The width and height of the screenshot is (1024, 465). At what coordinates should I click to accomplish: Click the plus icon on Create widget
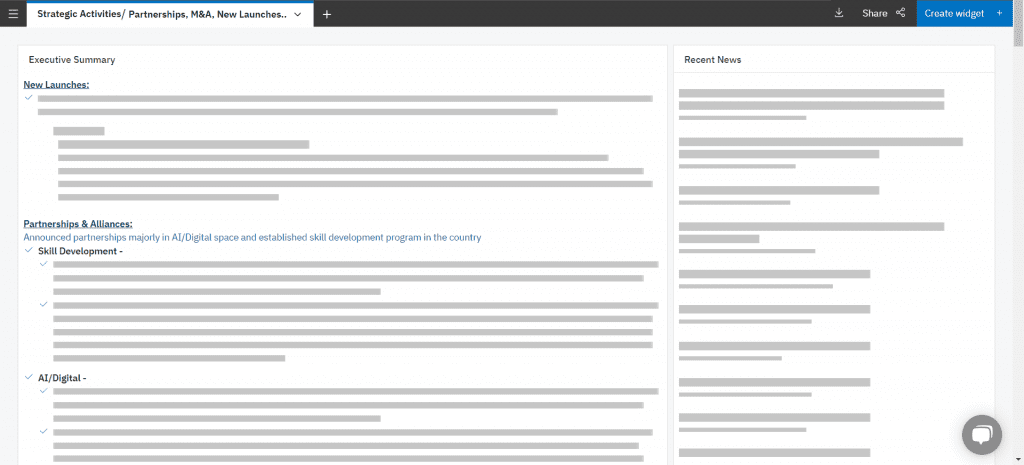(x=999, y=13)
